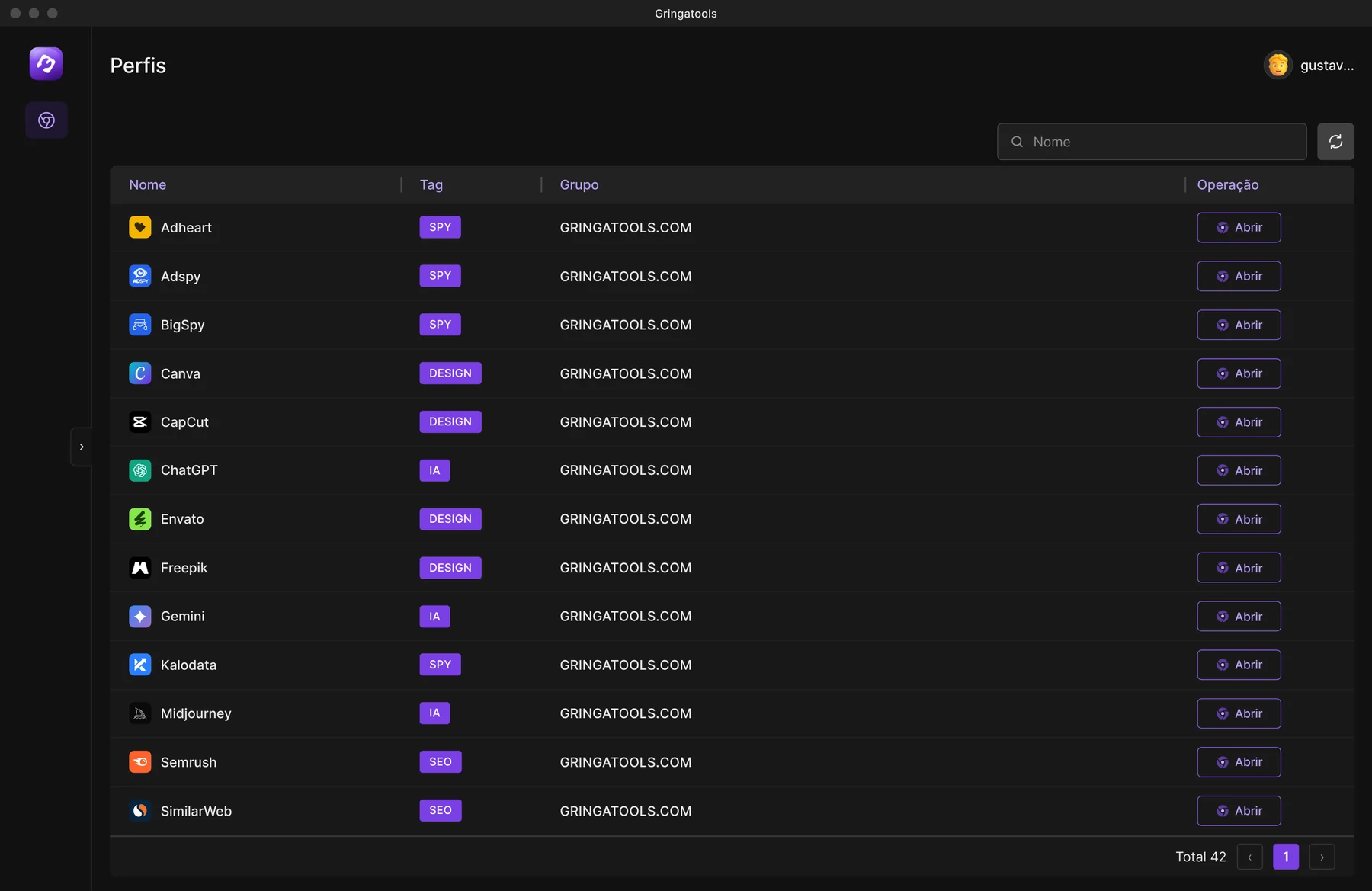
Task: Refresh the profiles list
Action: point(1335,142)
